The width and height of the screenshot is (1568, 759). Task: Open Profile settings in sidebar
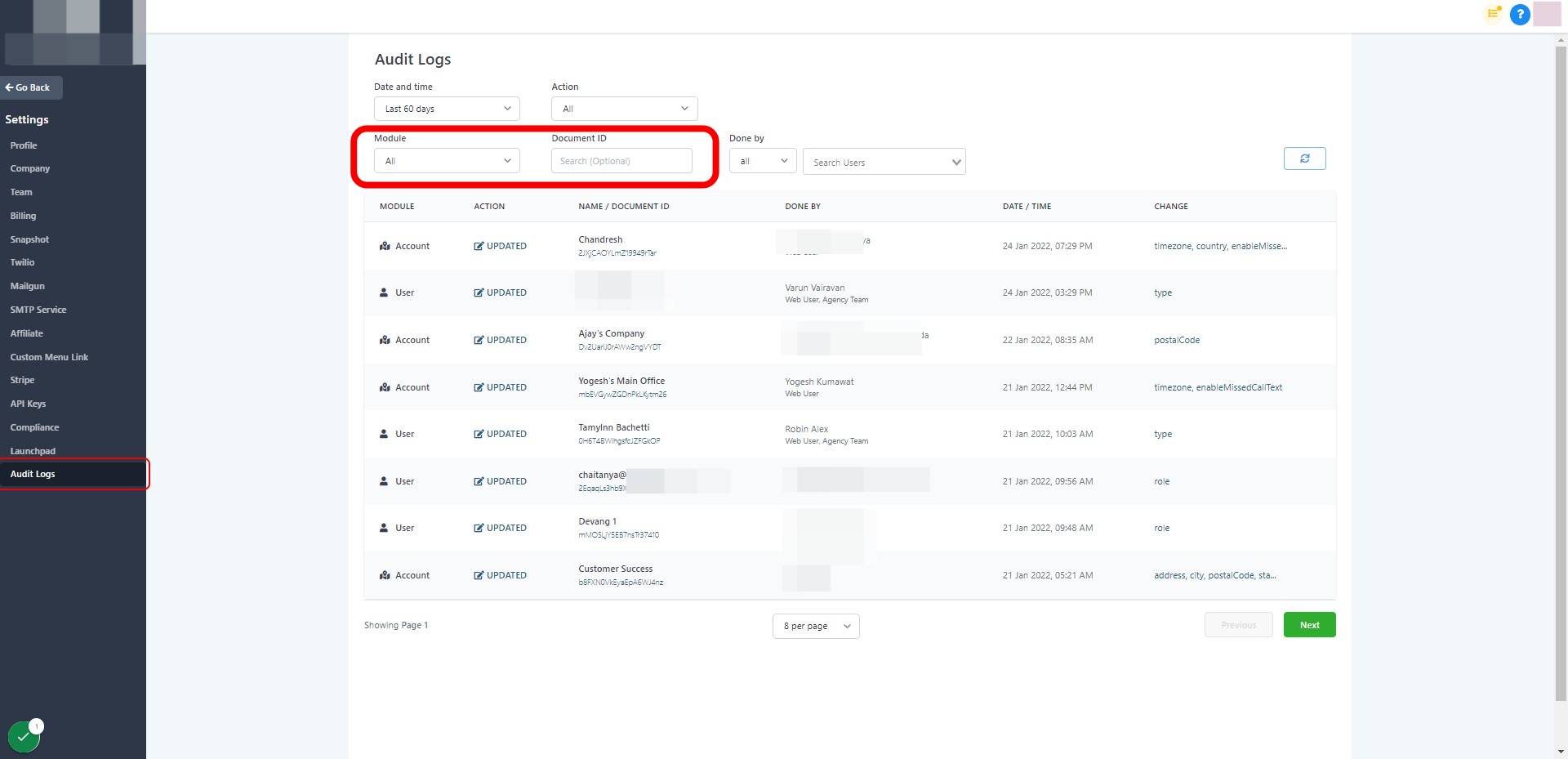point(24,145)
